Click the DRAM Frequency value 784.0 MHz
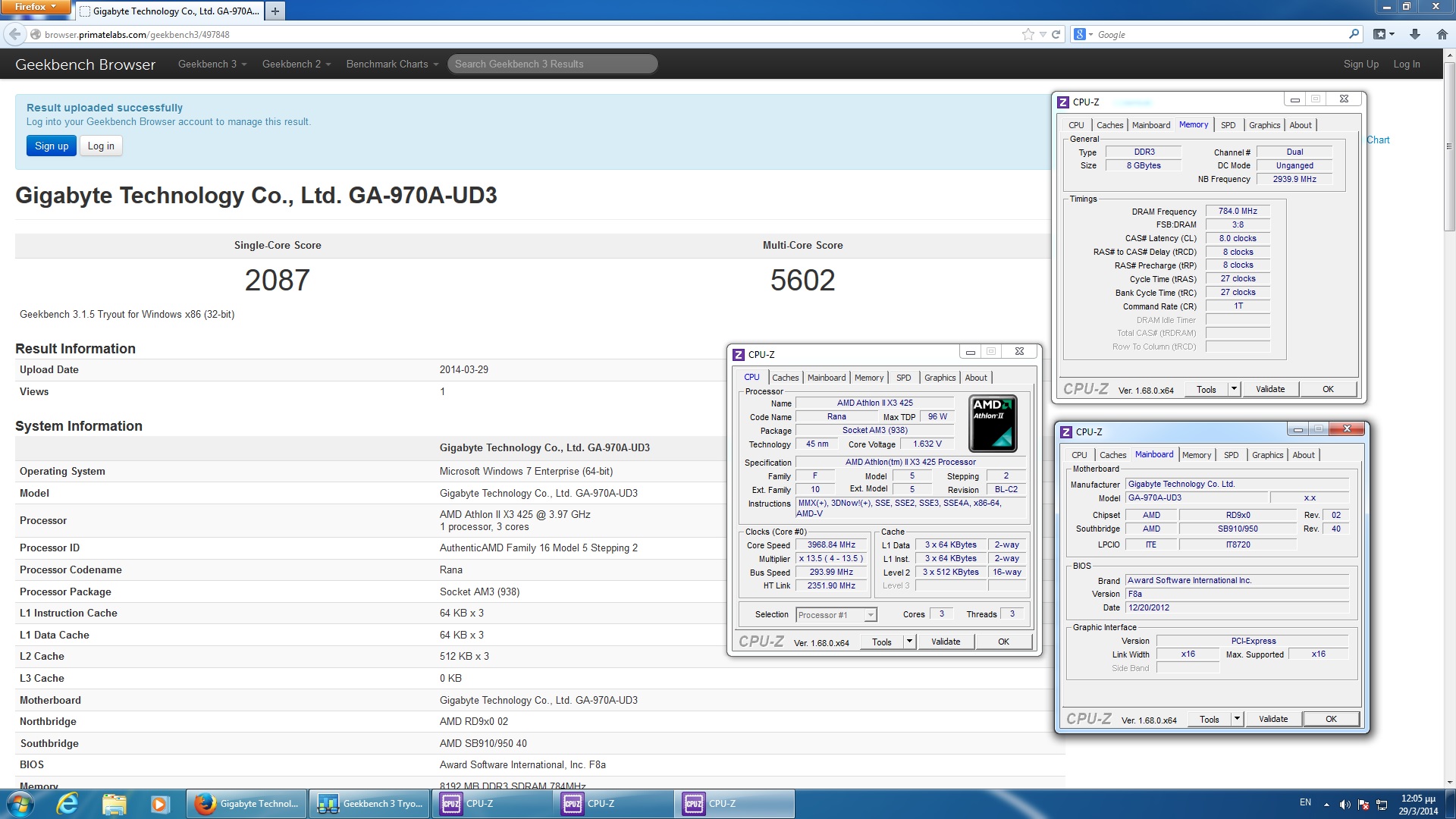Screen dimensions: 1456x819 pyautogui.click(x=1238, y=212)
